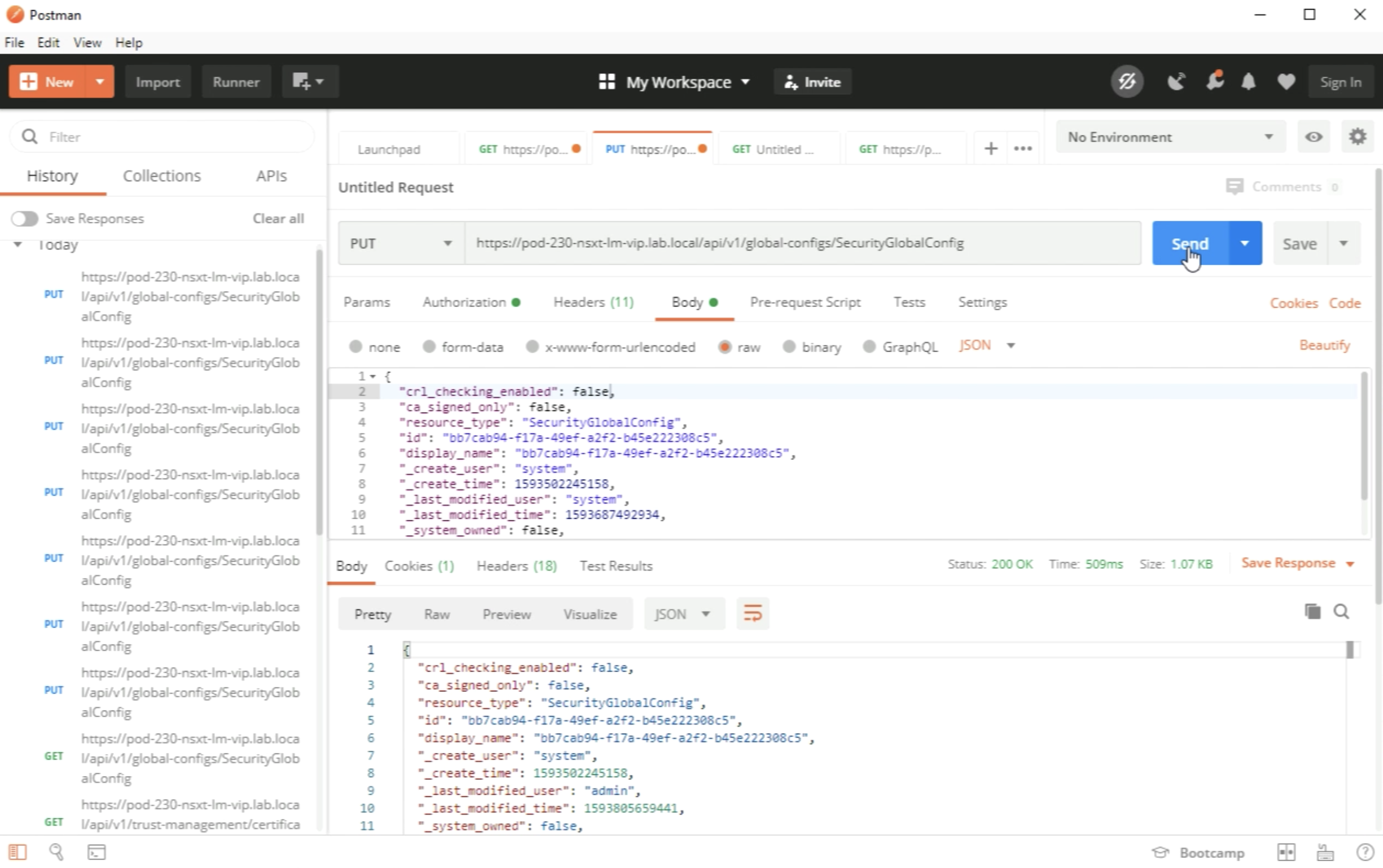Click the environment quick look eye icon

(1314, 137)
